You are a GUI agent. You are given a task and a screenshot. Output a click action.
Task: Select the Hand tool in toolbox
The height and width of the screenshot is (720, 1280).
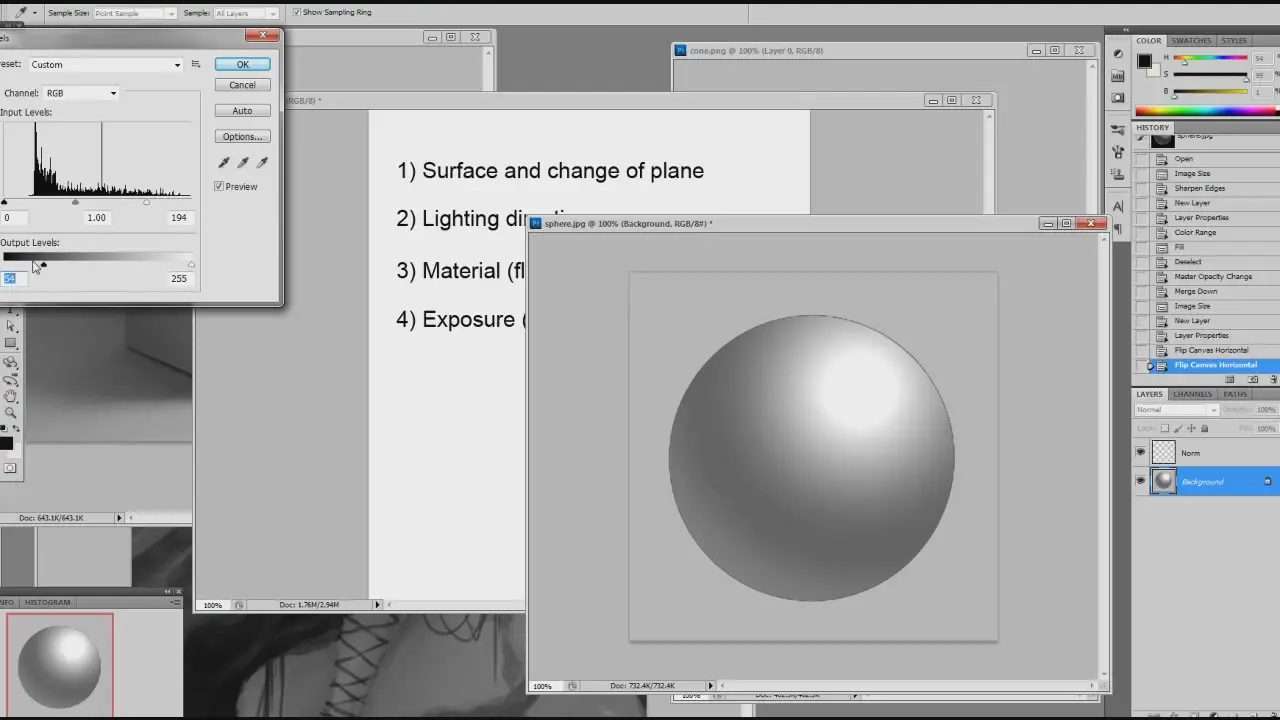11,396
